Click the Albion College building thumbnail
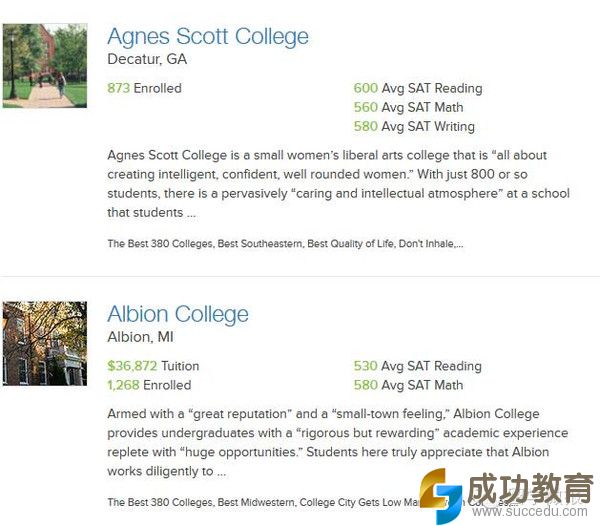Screen dimensions: 600x526 coord(44,343)
